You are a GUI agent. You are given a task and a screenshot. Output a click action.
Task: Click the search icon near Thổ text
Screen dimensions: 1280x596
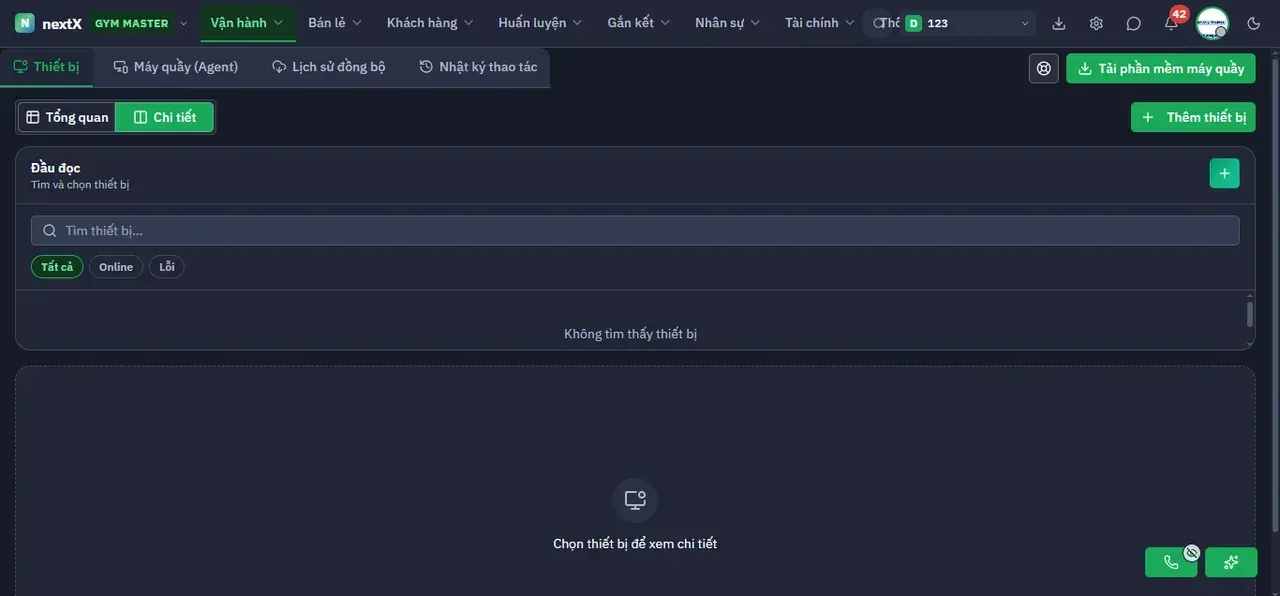point(879,23)
